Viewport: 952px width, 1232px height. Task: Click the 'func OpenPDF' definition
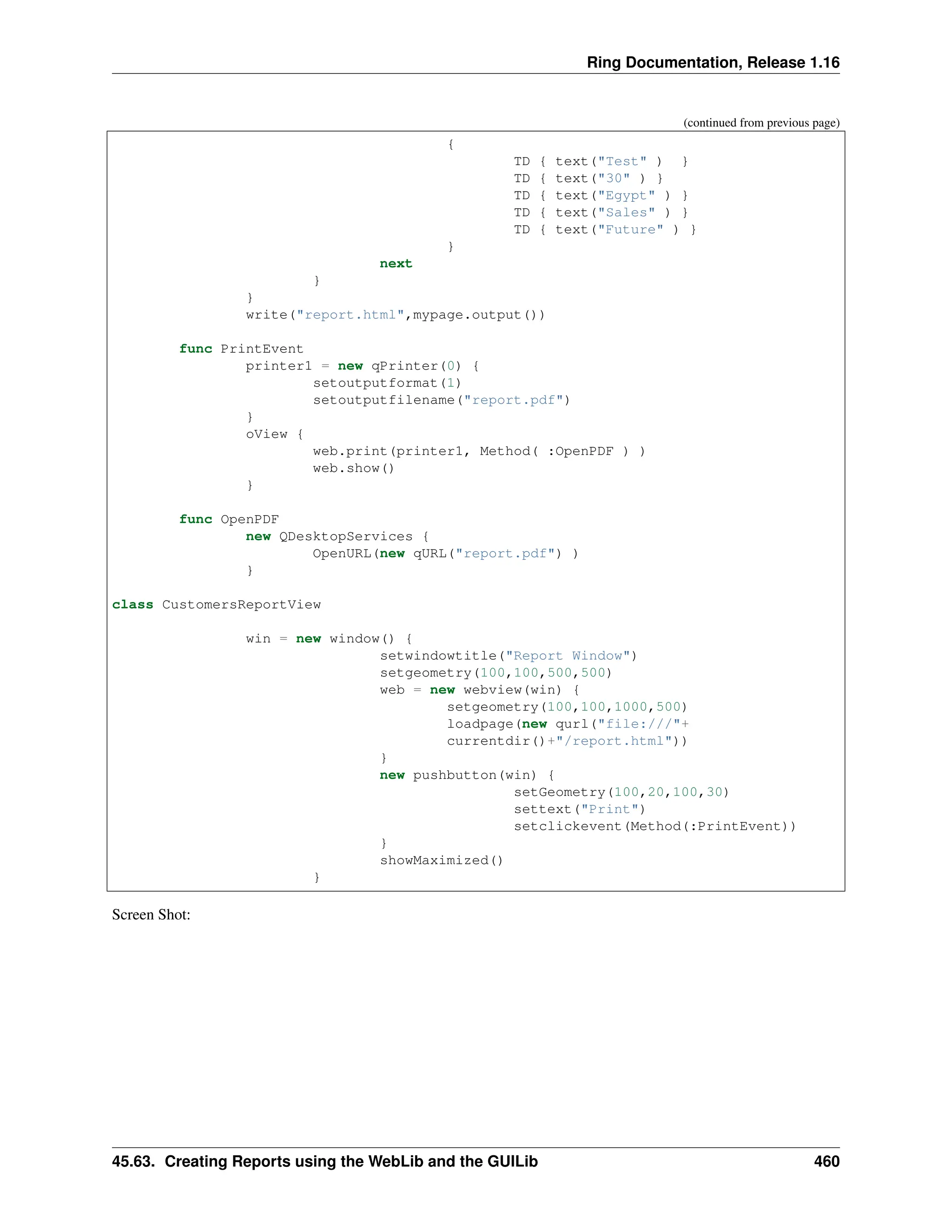(x=229, y=519)
